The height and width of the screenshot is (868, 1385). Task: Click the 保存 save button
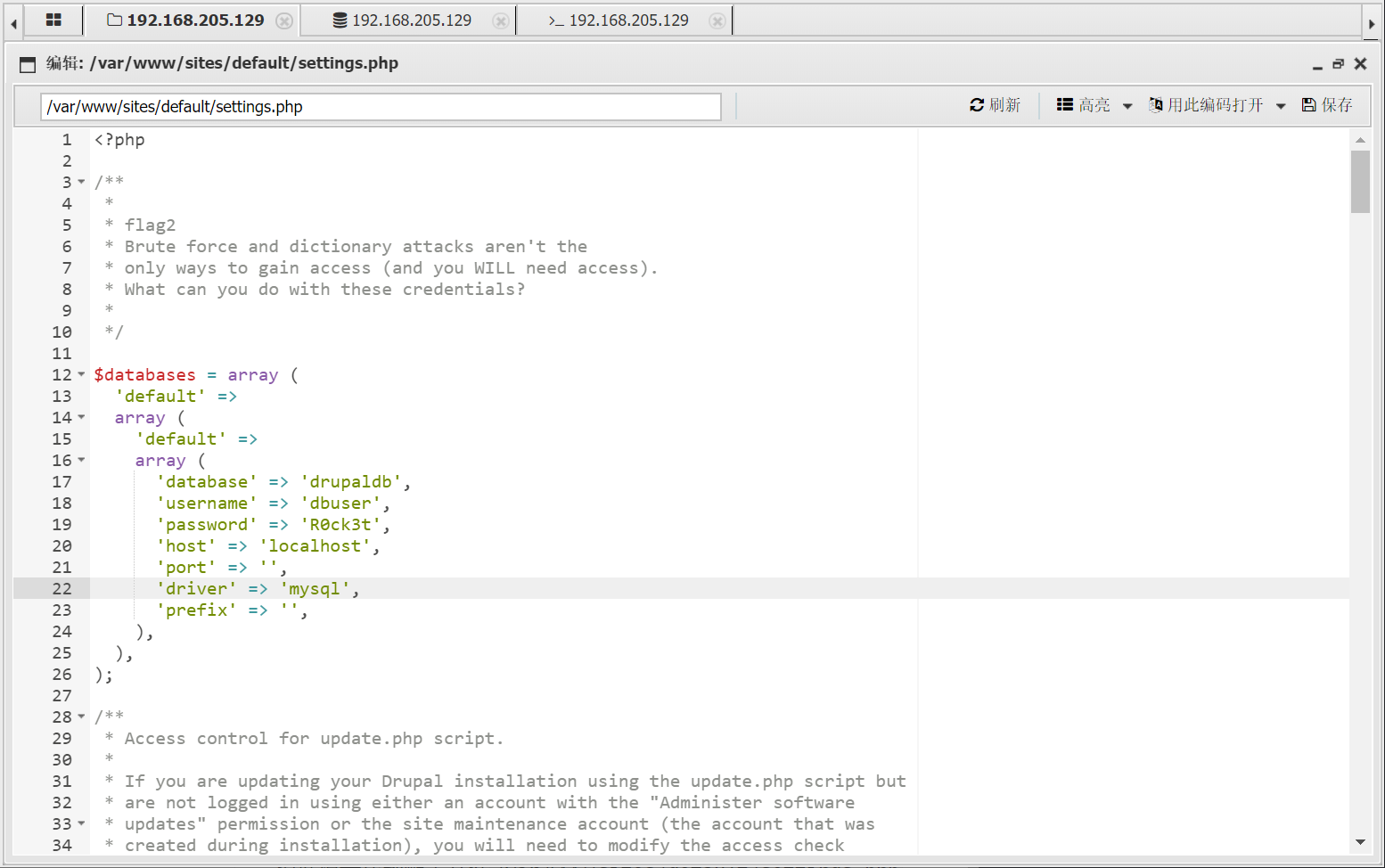point(1327,105)
